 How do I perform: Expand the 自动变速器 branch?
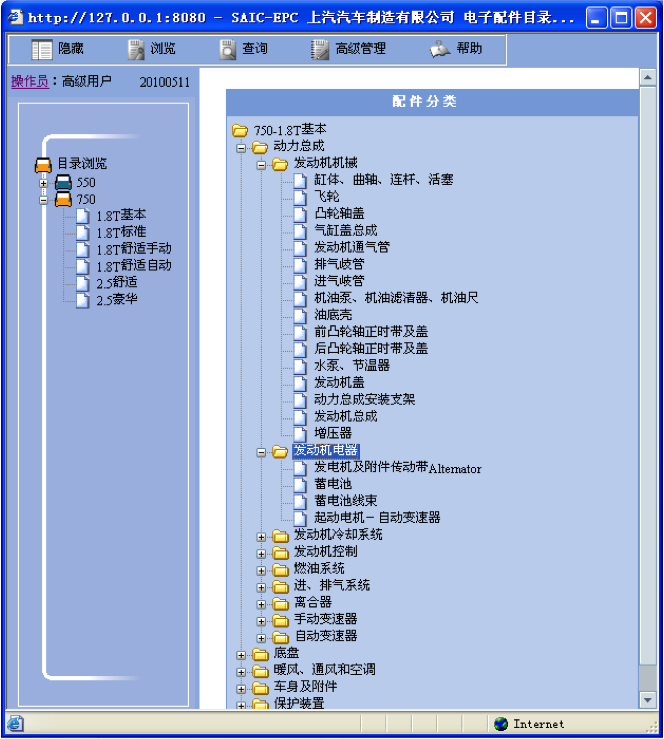click(261, 638)
